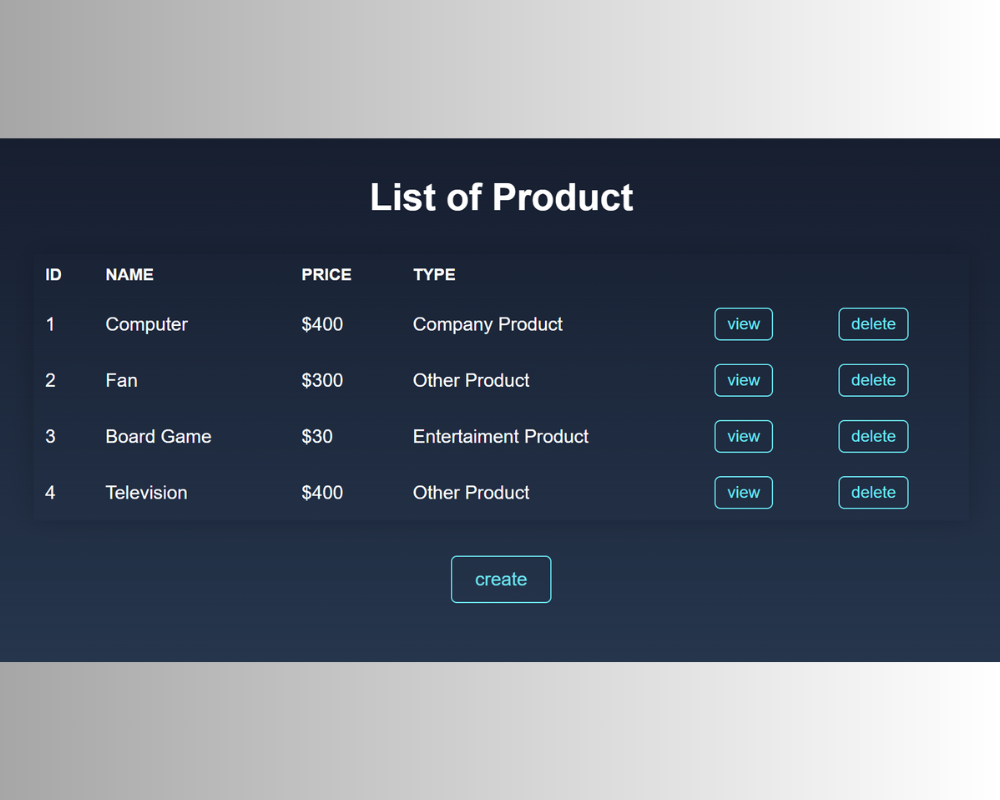
Task: Click the $30 price cell
Action: click(x=317, y=436)
